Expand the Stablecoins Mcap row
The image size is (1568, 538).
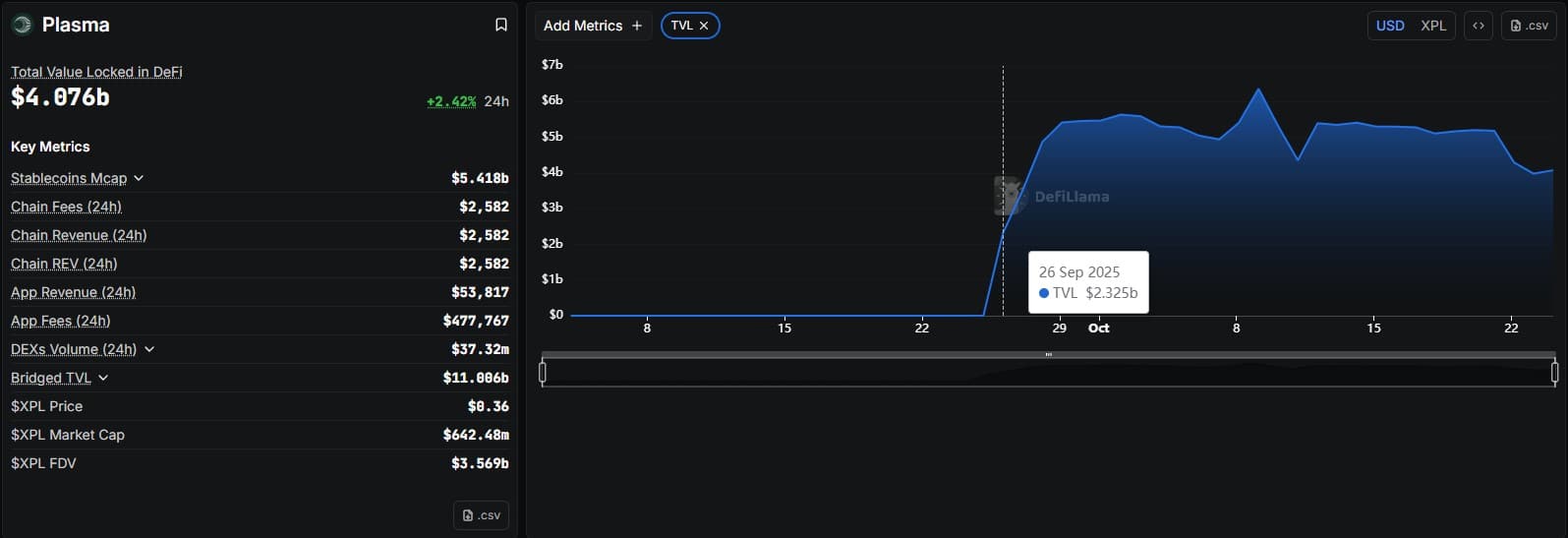click(139, 178)
